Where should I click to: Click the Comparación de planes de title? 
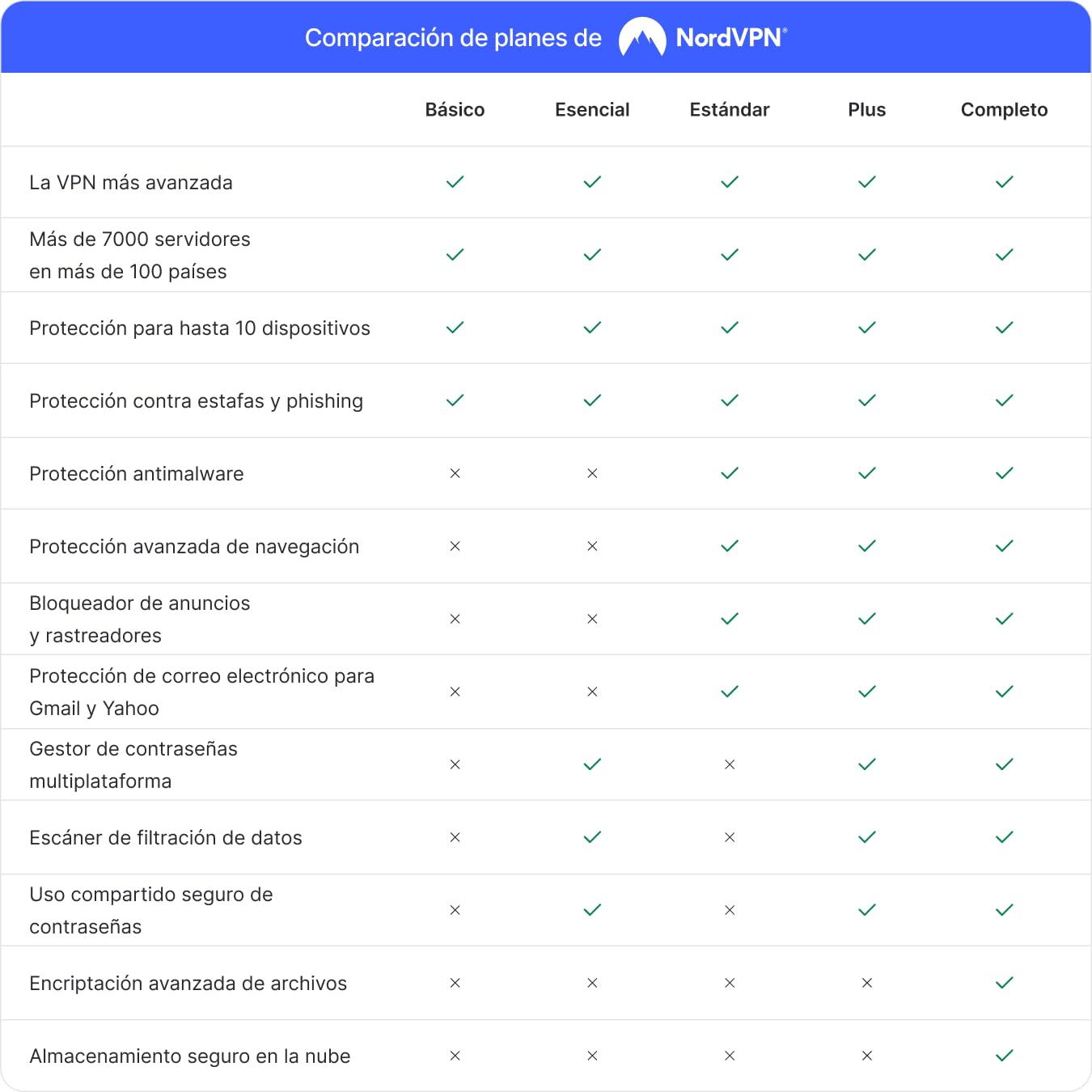coord(453,38)
